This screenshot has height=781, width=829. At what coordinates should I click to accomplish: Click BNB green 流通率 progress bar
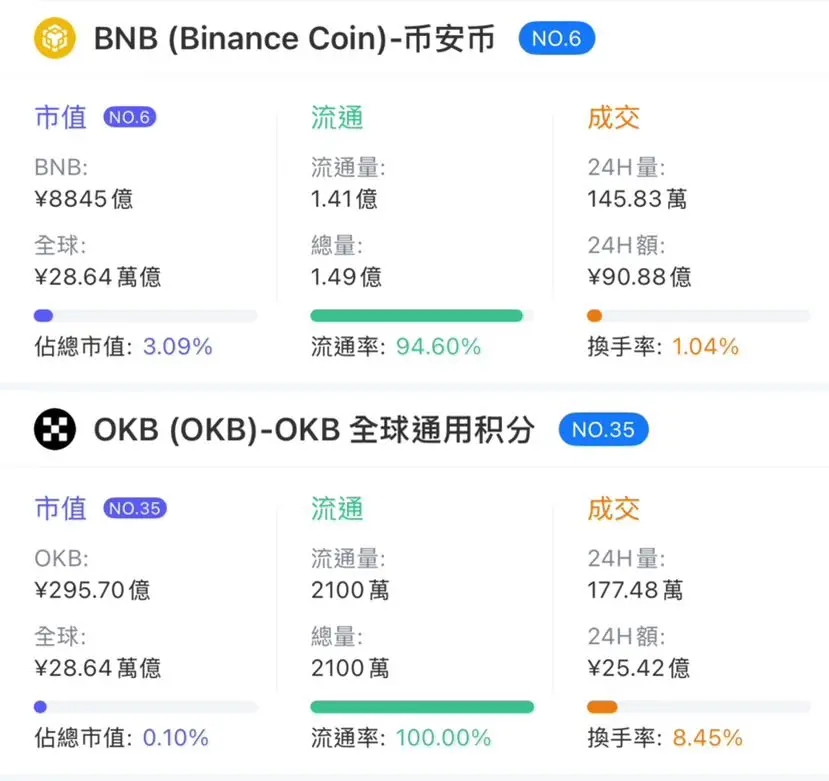pos(422,316)
